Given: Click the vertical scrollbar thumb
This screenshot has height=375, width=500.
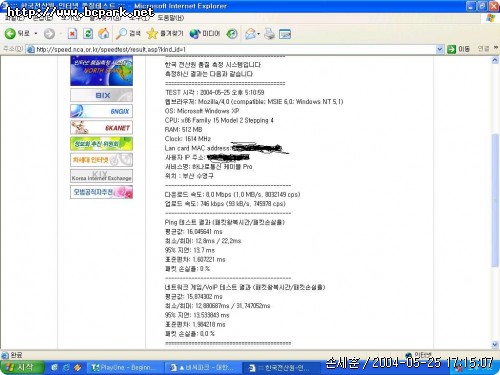Looking at the screenshot, I should 495,200.
